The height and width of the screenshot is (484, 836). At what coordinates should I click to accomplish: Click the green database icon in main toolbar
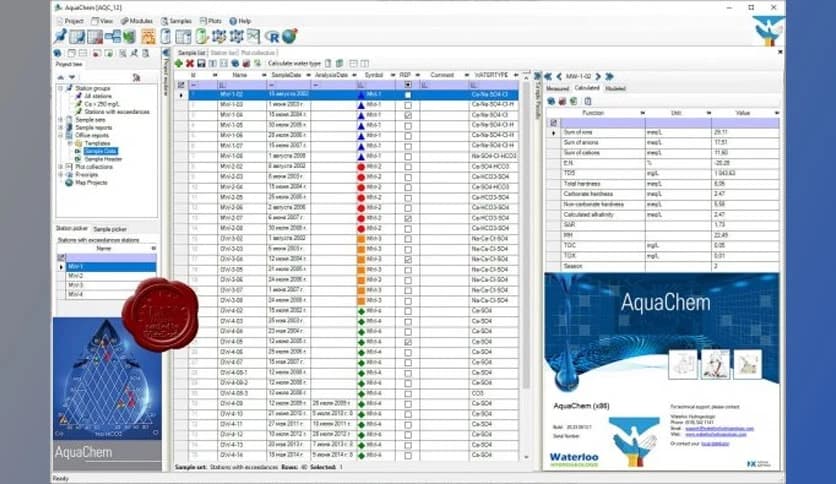click(130, 36)
